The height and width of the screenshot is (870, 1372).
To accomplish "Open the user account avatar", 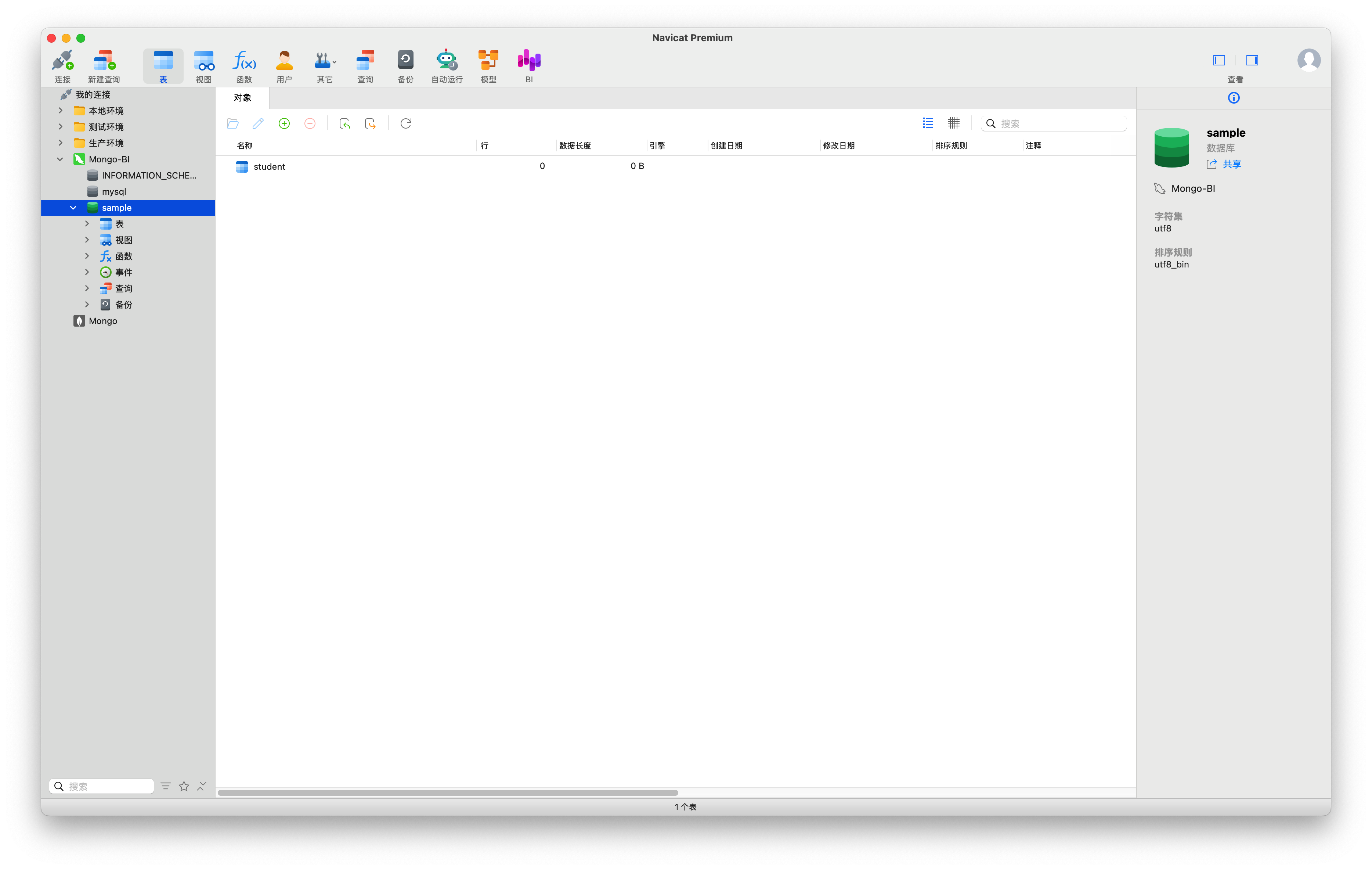I will click(x=1309, y=60).
